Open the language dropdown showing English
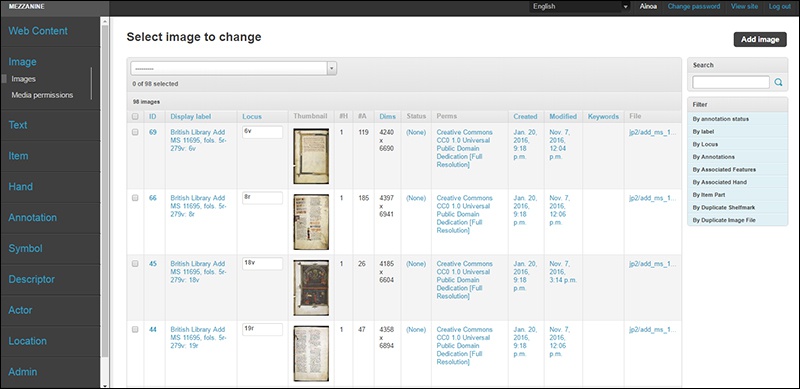 click(580, 7)
